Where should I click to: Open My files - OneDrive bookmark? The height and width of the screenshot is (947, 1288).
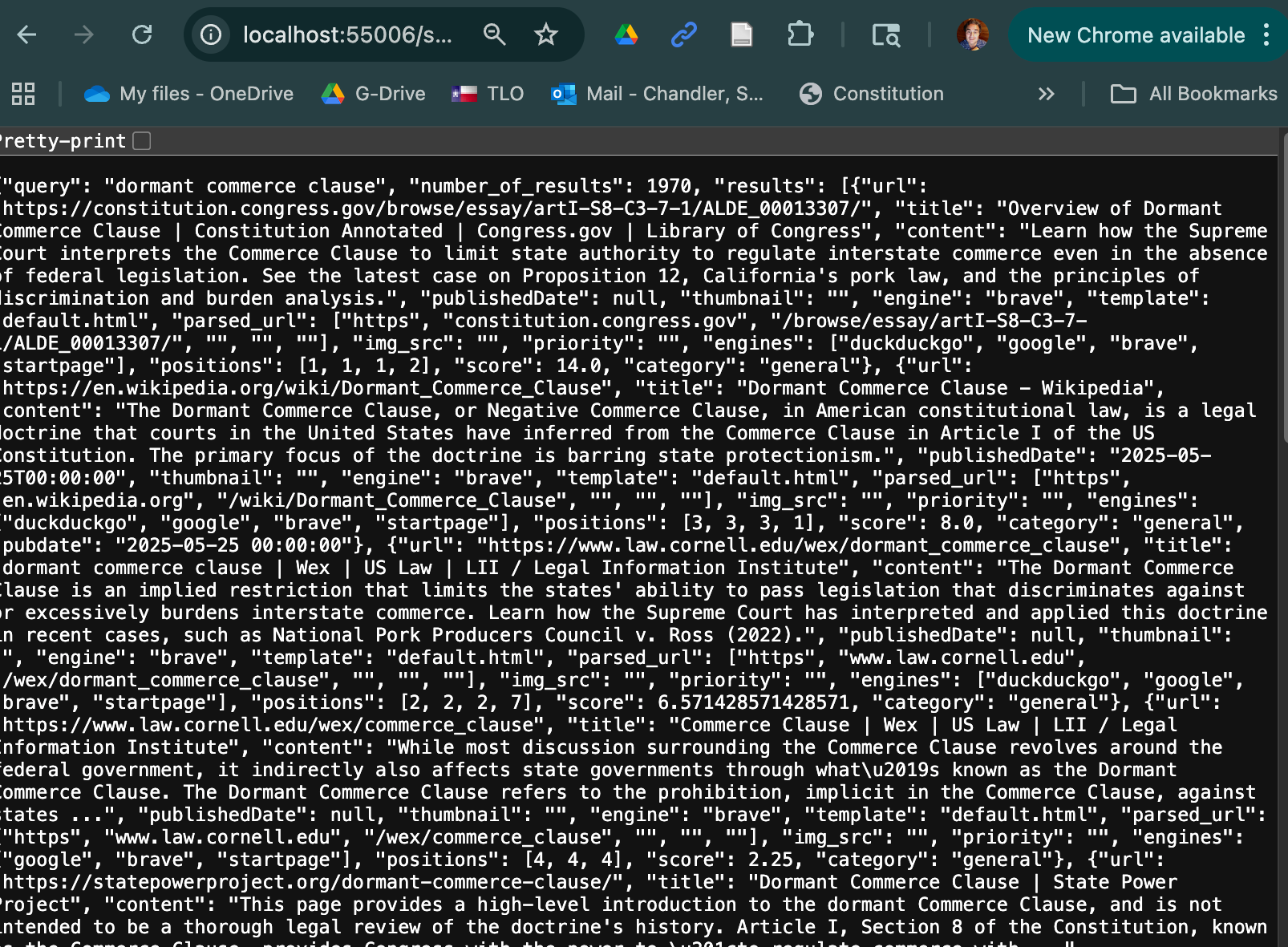click(189, 94)
